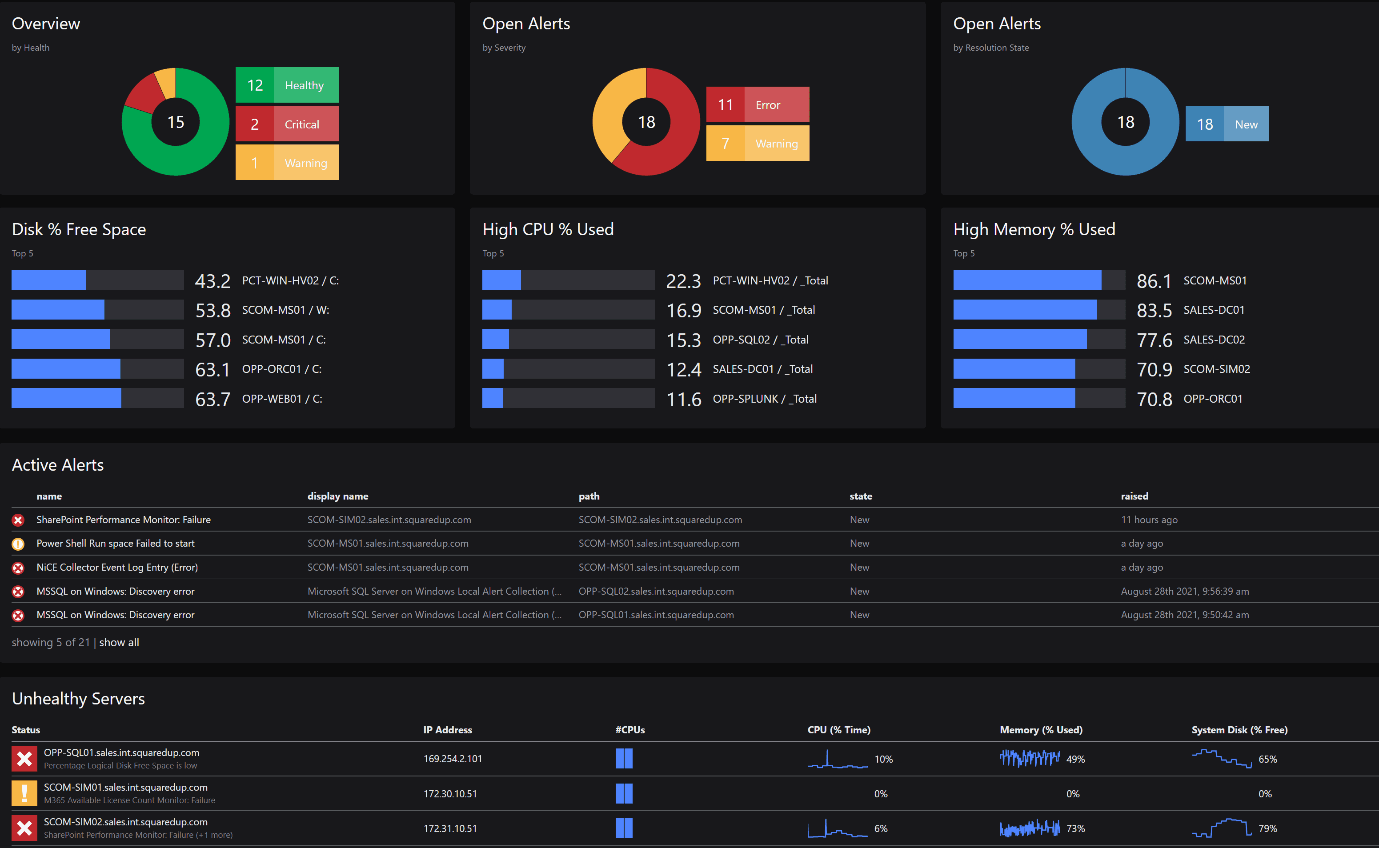Image resolution: width=1384 pixels, height=852 pixels.
Task: Open the "show all" link under Active Alerts
Action: tap(119, 643)
